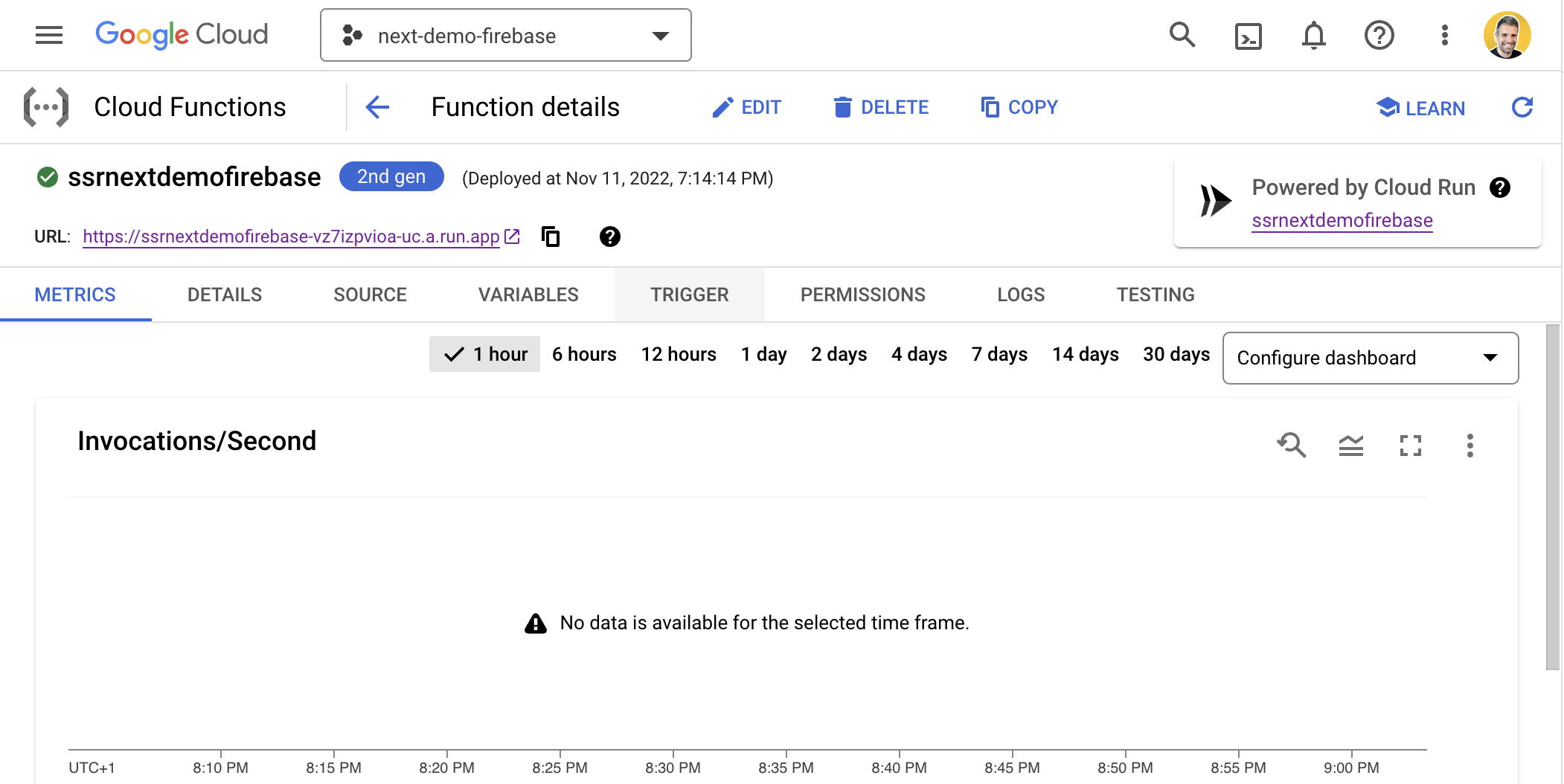Switch to the SOURCE tab
Viewport: 1564px width, 784px height.
(x=370, y=295)
